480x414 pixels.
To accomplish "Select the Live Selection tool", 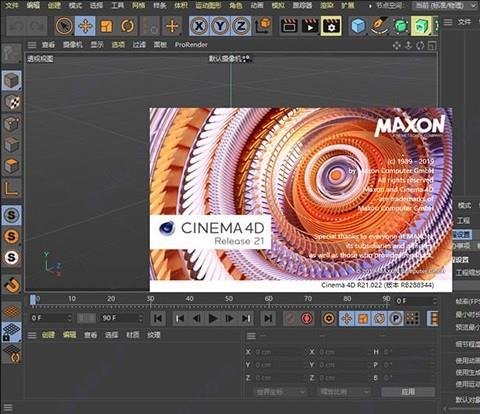I will [x=64, y=26].
